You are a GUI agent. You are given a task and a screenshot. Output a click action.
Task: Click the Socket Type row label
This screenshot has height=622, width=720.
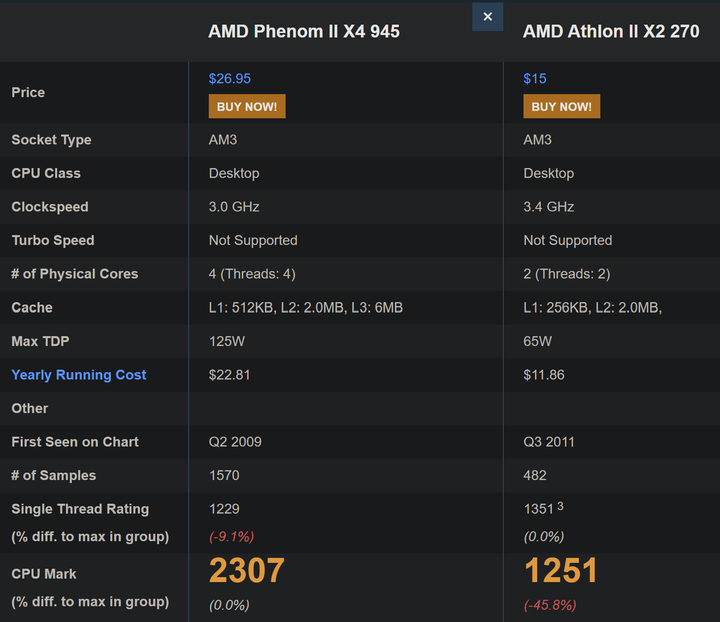[x=51, y=140]
